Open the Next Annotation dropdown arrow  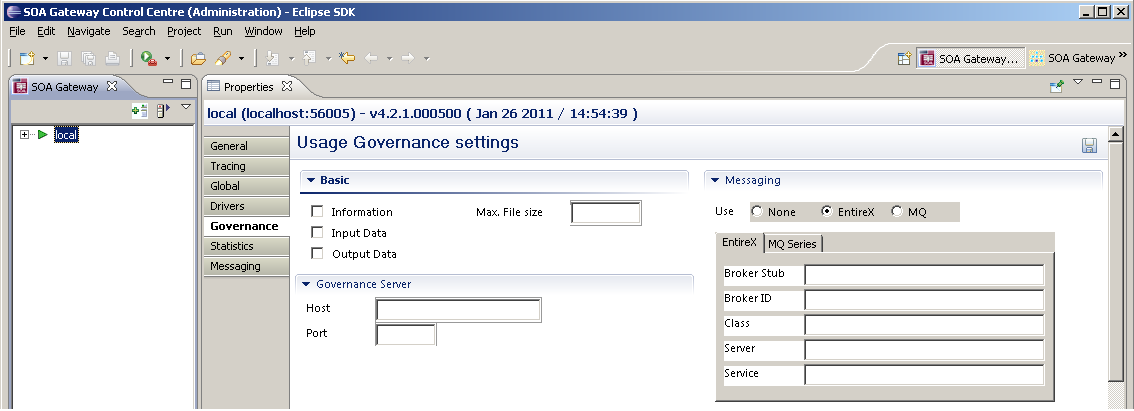[291, 58]
